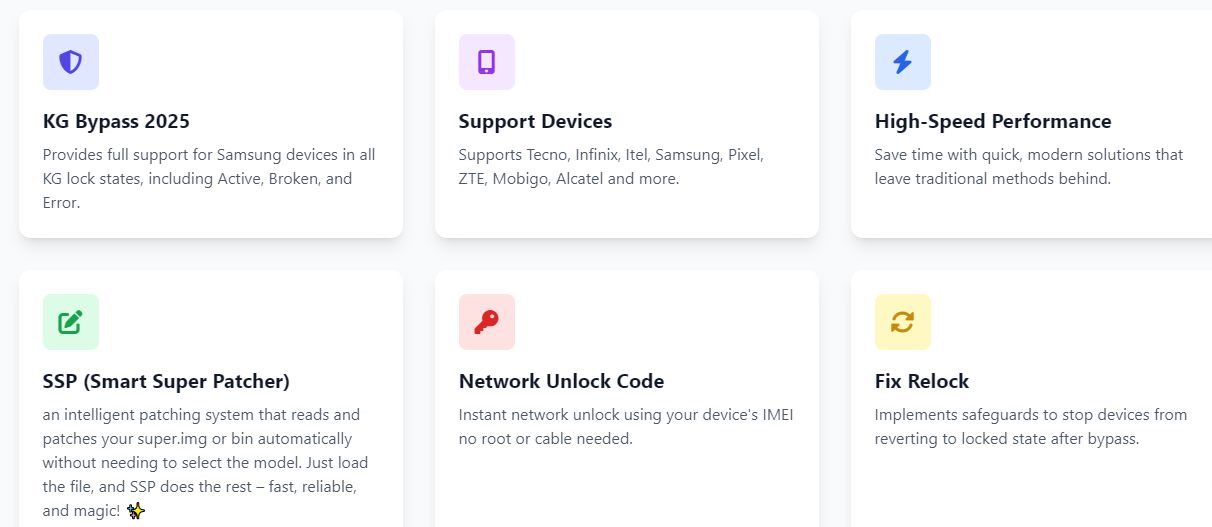Click the High-Speed Performance title

[992, 122]
